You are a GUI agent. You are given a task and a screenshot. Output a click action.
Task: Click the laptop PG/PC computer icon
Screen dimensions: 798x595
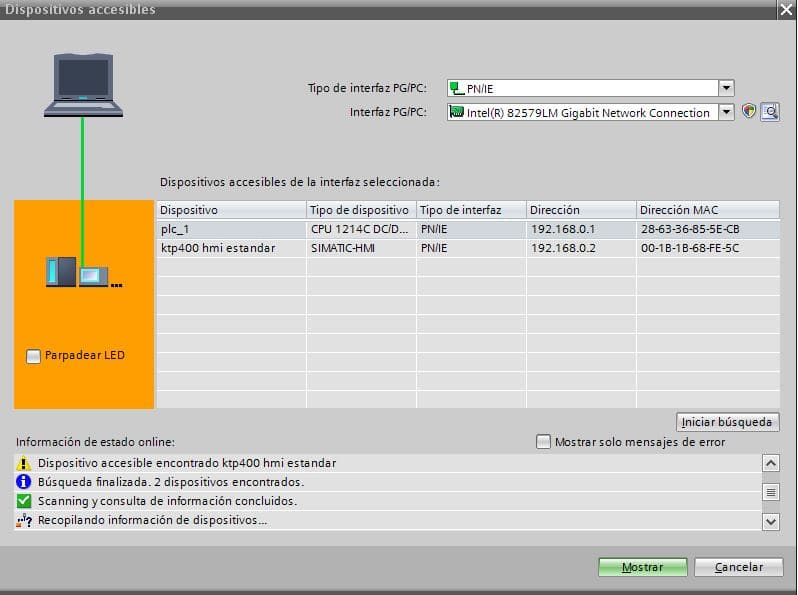click(x=83, y=87)
